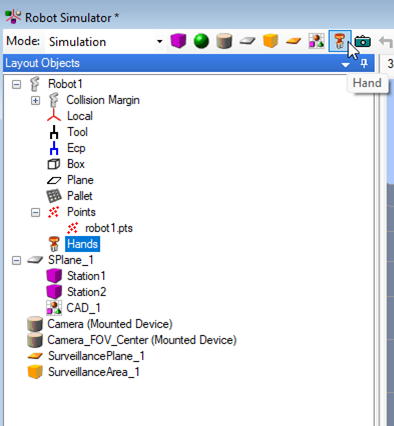The width and height of the screenshot is (394, 426).
Task: Click the SurveillanceArea_1 orange cube icon
Action: [x=35, y=372]
